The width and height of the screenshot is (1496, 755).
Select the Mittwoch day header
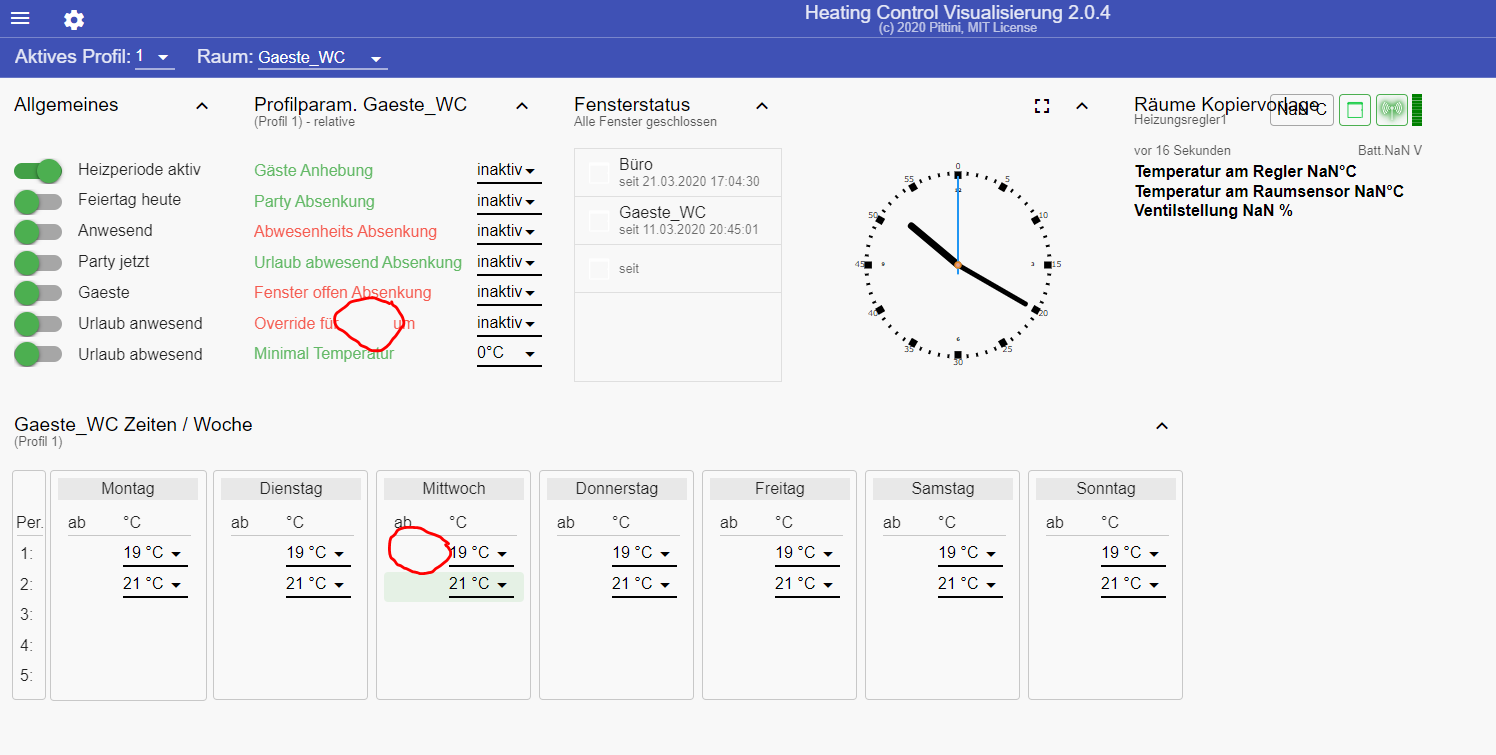tap(454, 489)
